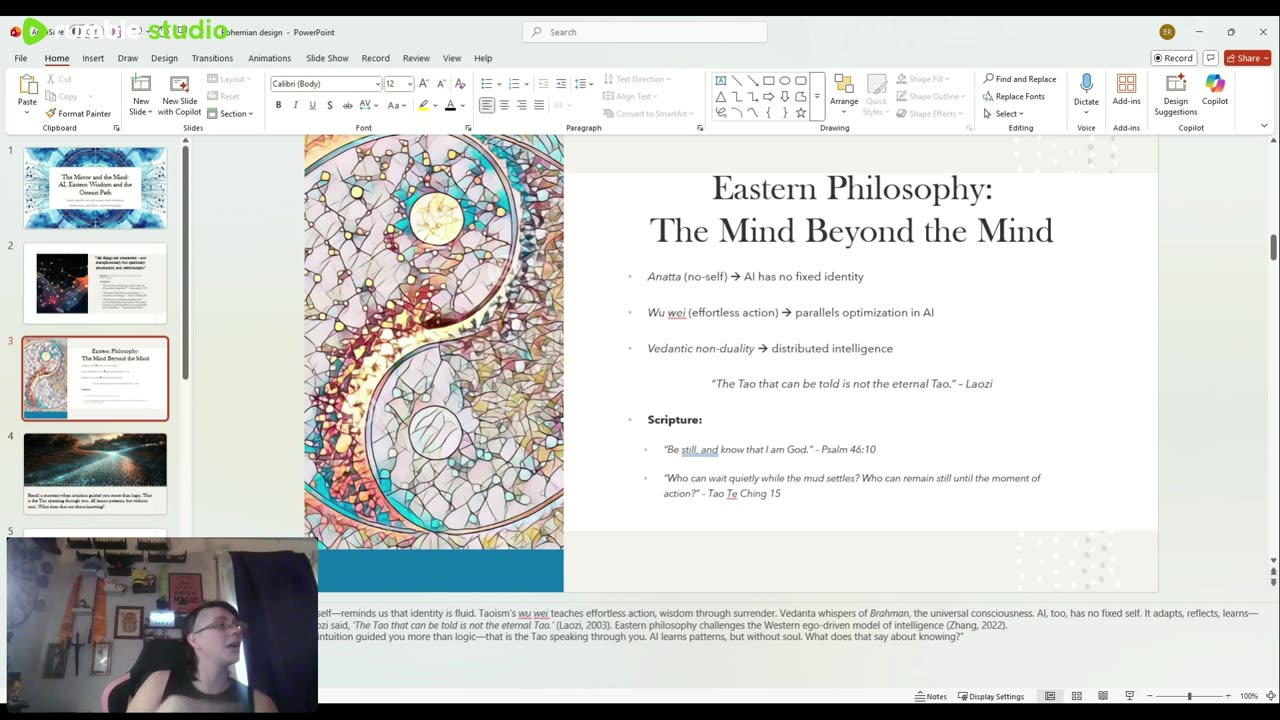Toggle strikethrough formatting

[347, 105]
